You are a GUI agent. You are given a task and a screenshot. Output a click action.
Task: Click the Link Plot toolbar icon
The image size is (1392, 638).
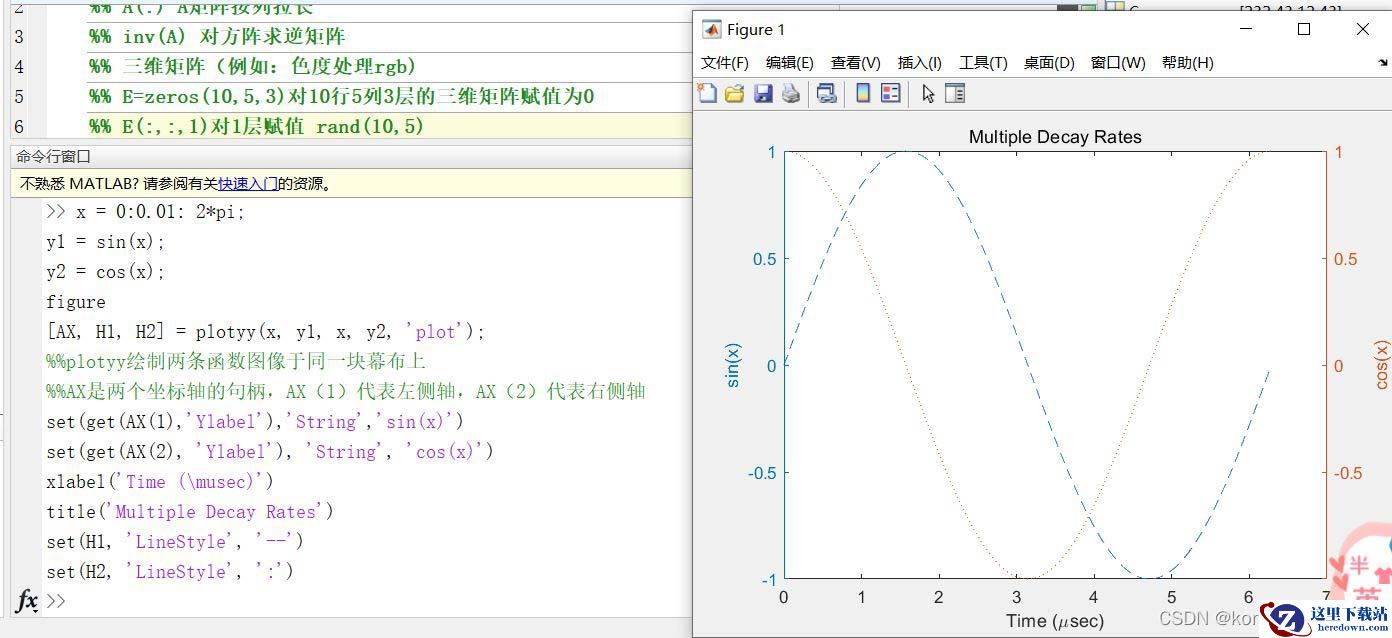826,94
